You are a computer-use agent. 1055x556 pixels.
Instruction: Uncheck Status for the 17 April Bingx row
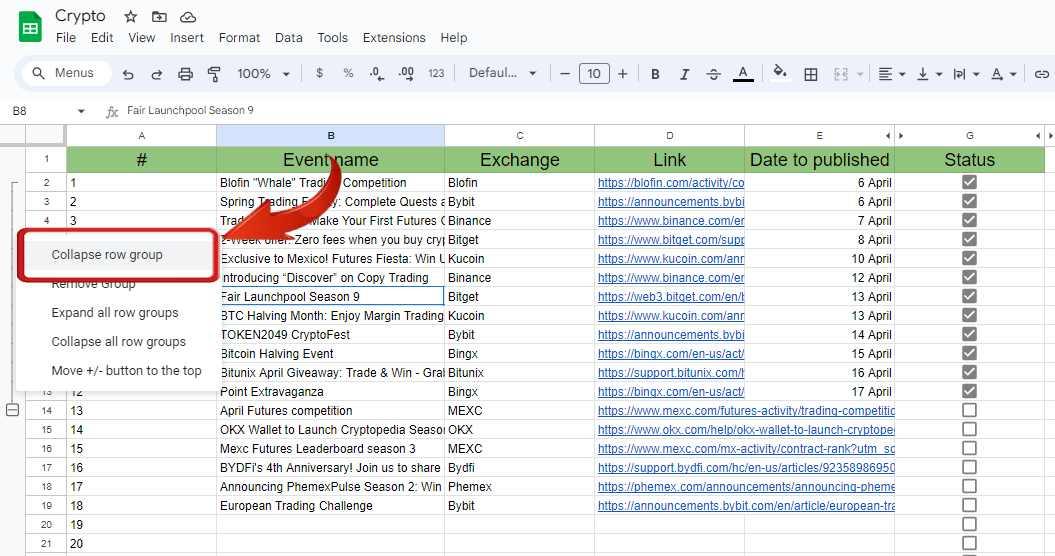point(969,391)
